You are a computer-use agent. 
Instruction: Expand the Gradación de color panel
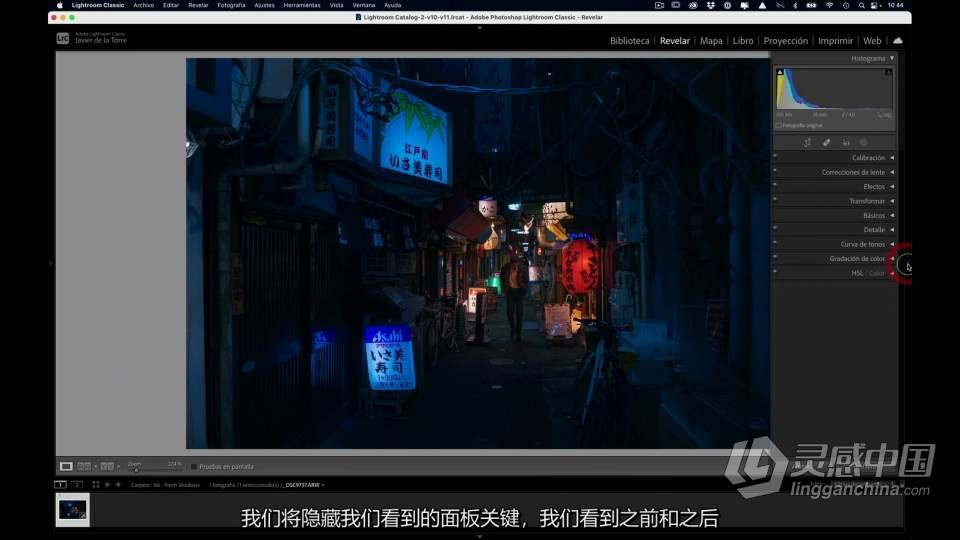pyautogui.click(x=892, y=258)
